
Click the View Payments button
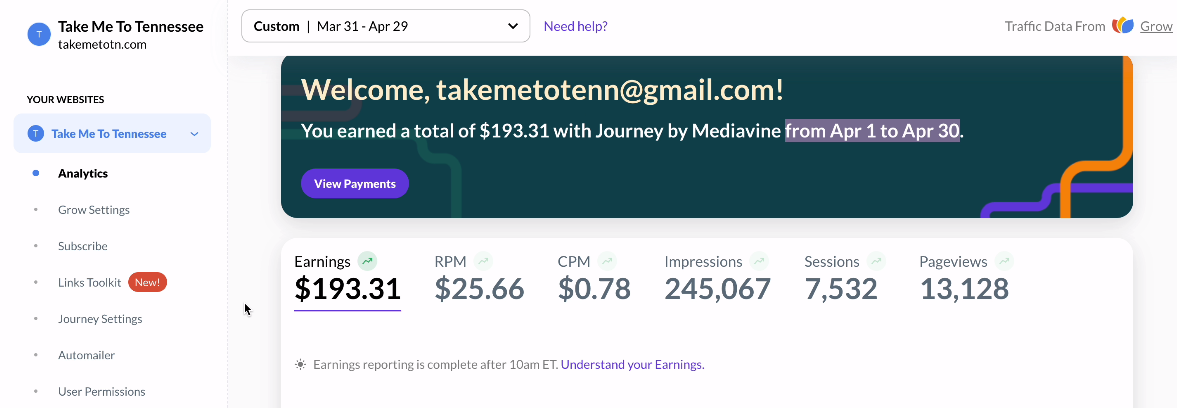355,184
